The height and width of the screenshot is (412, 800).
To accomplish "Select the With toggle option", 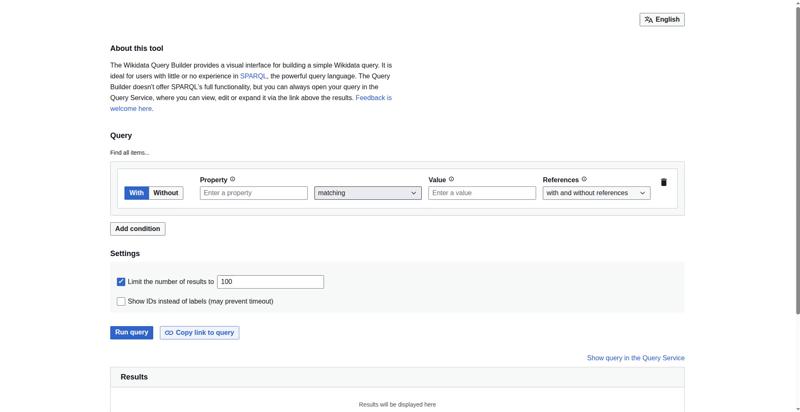I will [136, 193].
